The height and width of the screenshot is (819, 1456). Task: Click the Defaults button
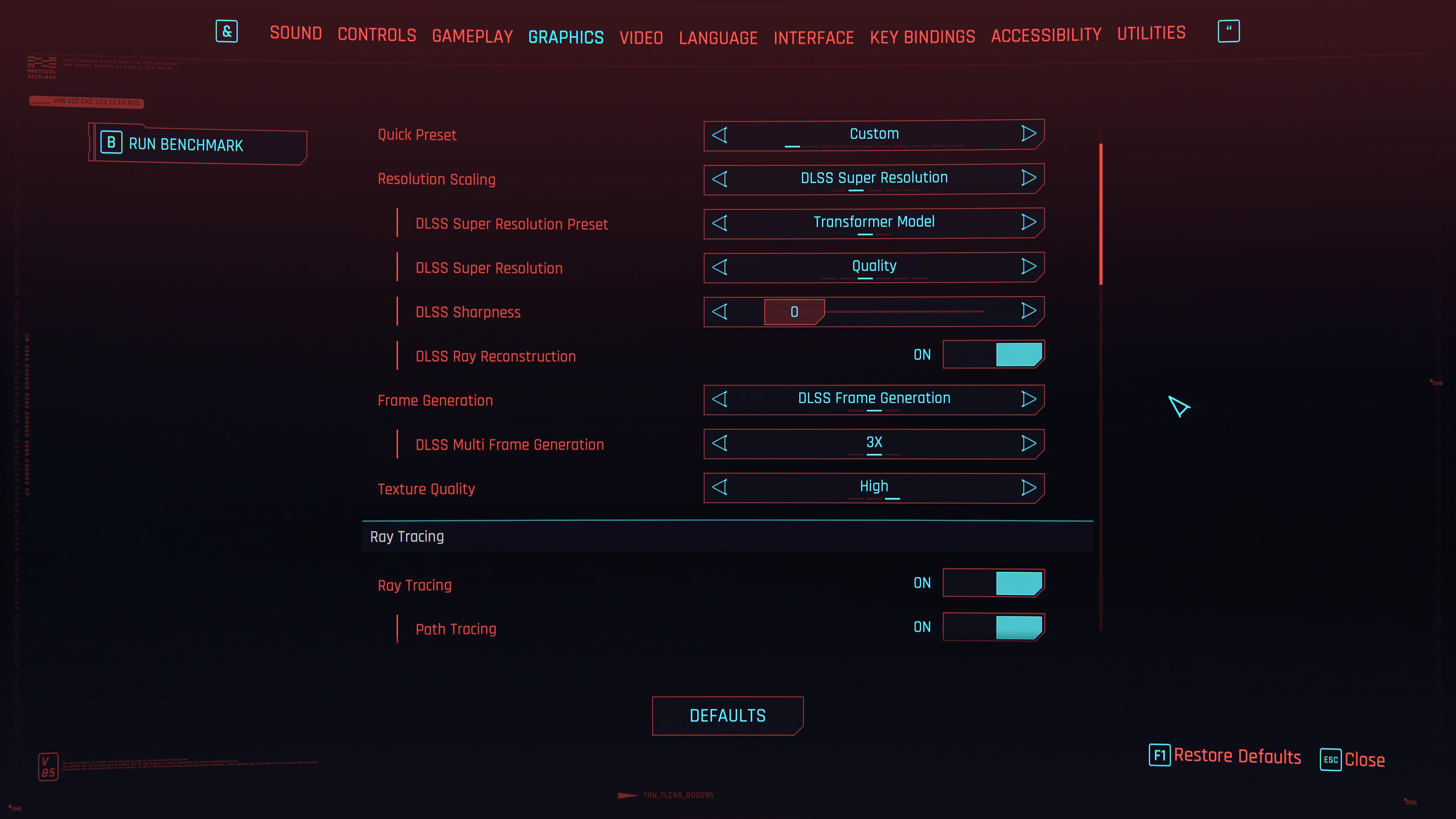coord(728,715)
